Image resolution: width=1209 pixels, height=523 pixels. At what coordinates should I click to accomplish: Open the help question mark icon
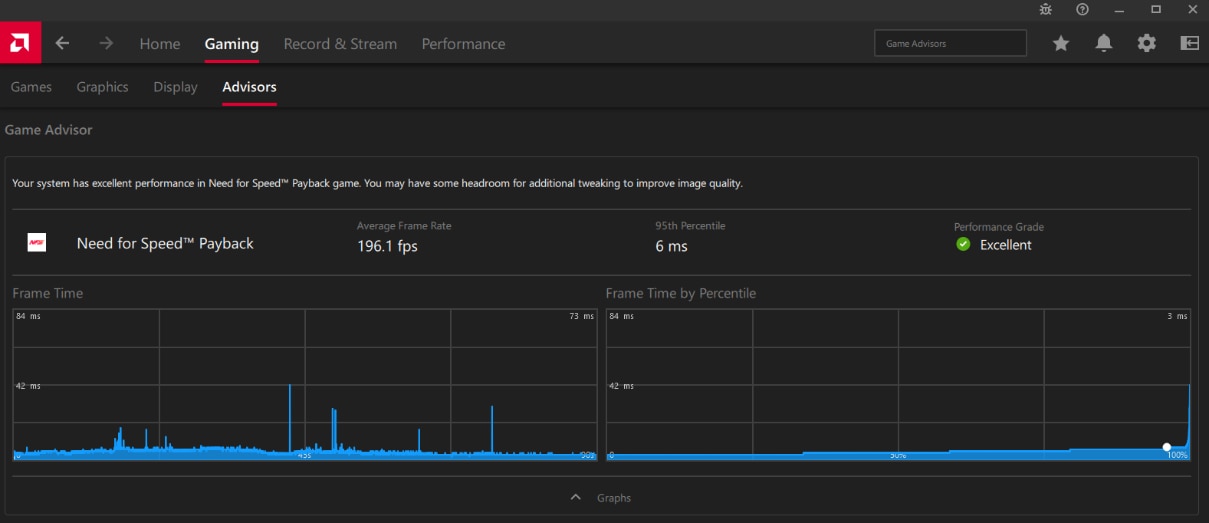pos(1082,9)
